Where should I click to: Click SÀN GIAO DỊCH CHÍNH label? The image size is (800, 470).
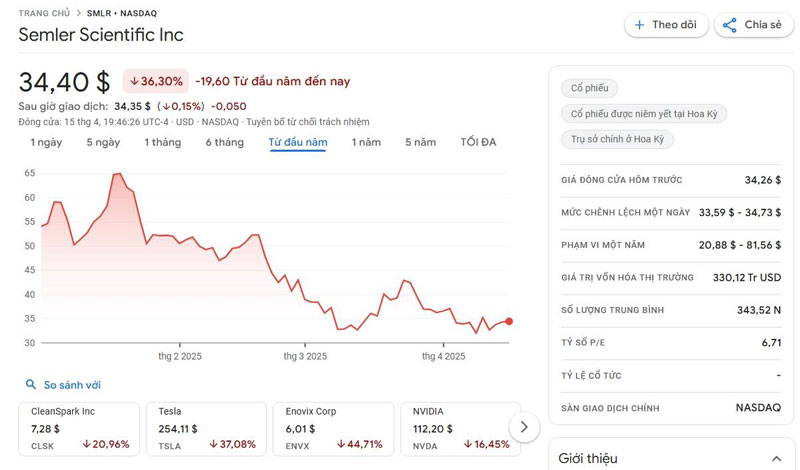610,408
